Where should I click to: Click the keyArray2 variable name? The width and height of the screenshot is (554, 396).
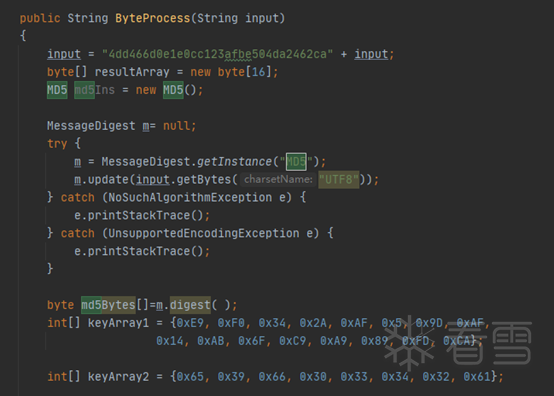coord(118,377)
